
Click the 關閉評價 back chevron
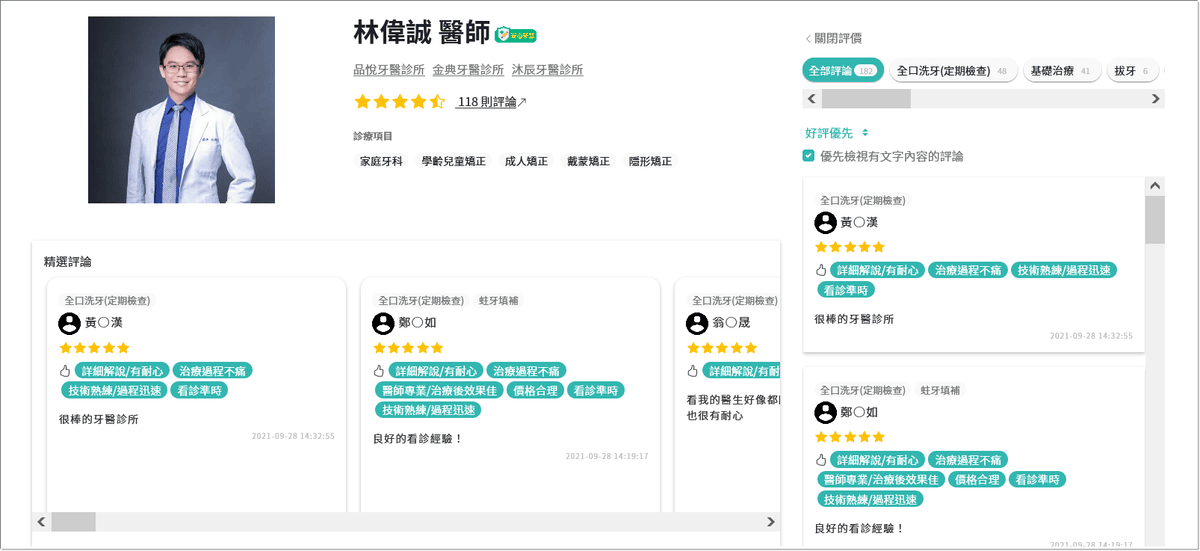[808, 39]
